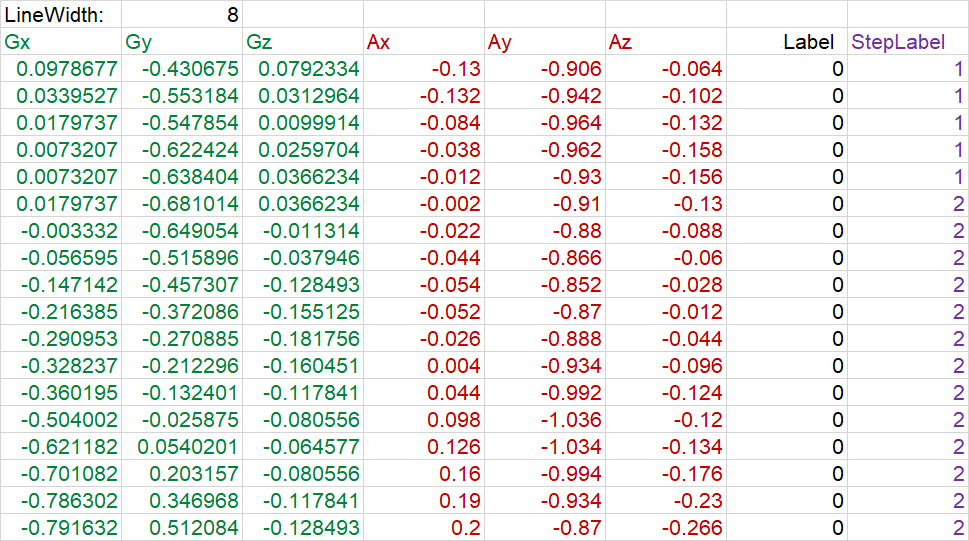Select the Label header cell
Screen dimensions: 969x541
click(x=787, y=42)
